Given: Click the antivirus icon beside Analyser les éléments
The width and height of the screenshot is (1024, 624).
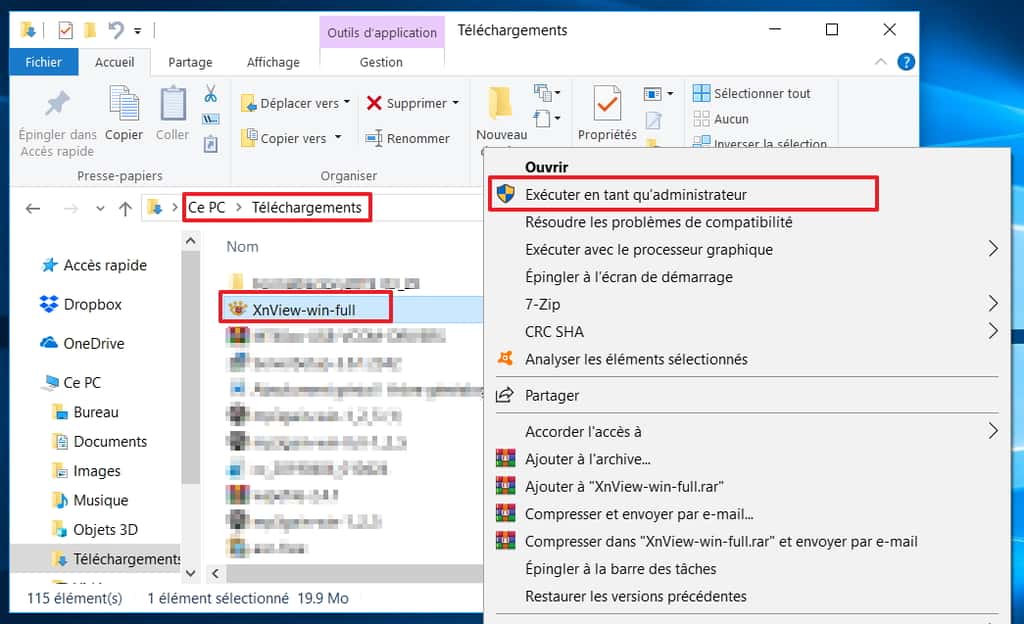Looking at the screenshot, I should pos(505,358).
